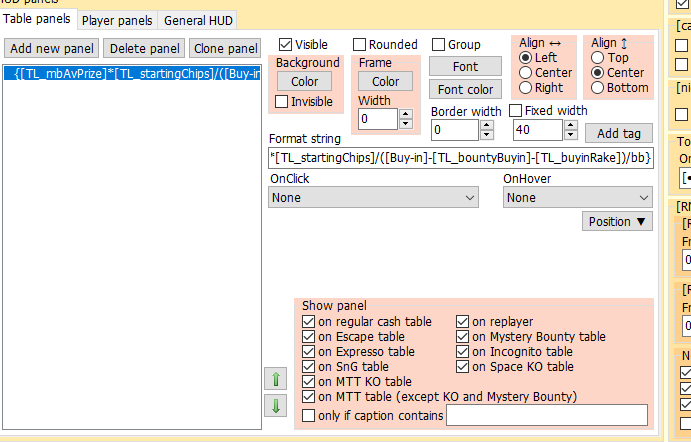Click Clone panel button
Screen dimensions: 691x442
[225, 48]
